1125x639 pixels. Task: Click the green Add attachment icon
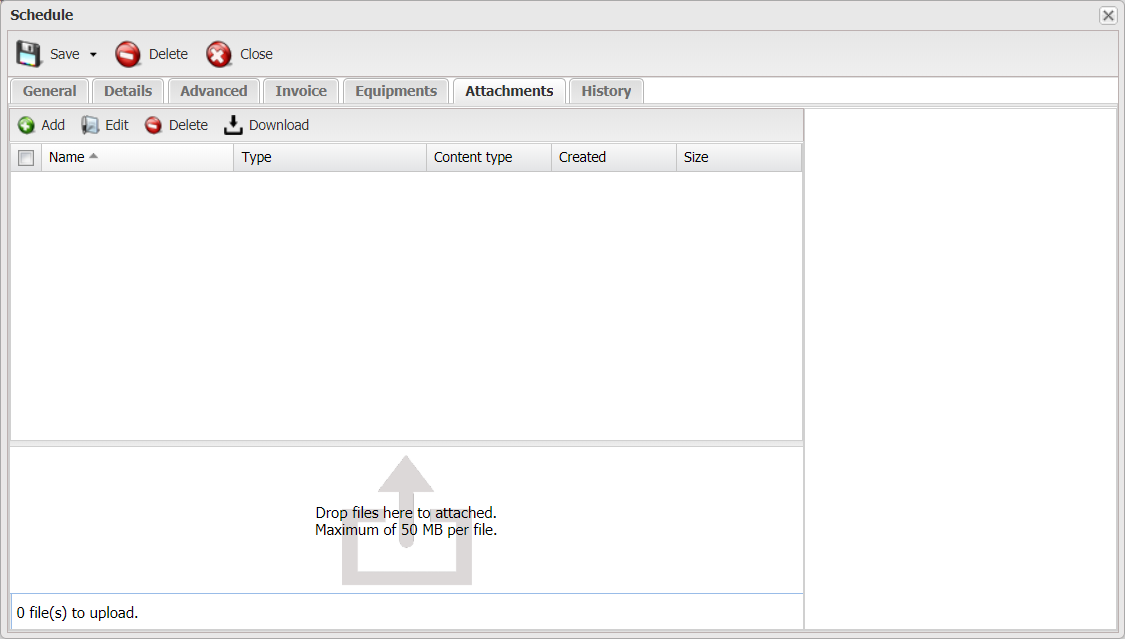point(27,126)
